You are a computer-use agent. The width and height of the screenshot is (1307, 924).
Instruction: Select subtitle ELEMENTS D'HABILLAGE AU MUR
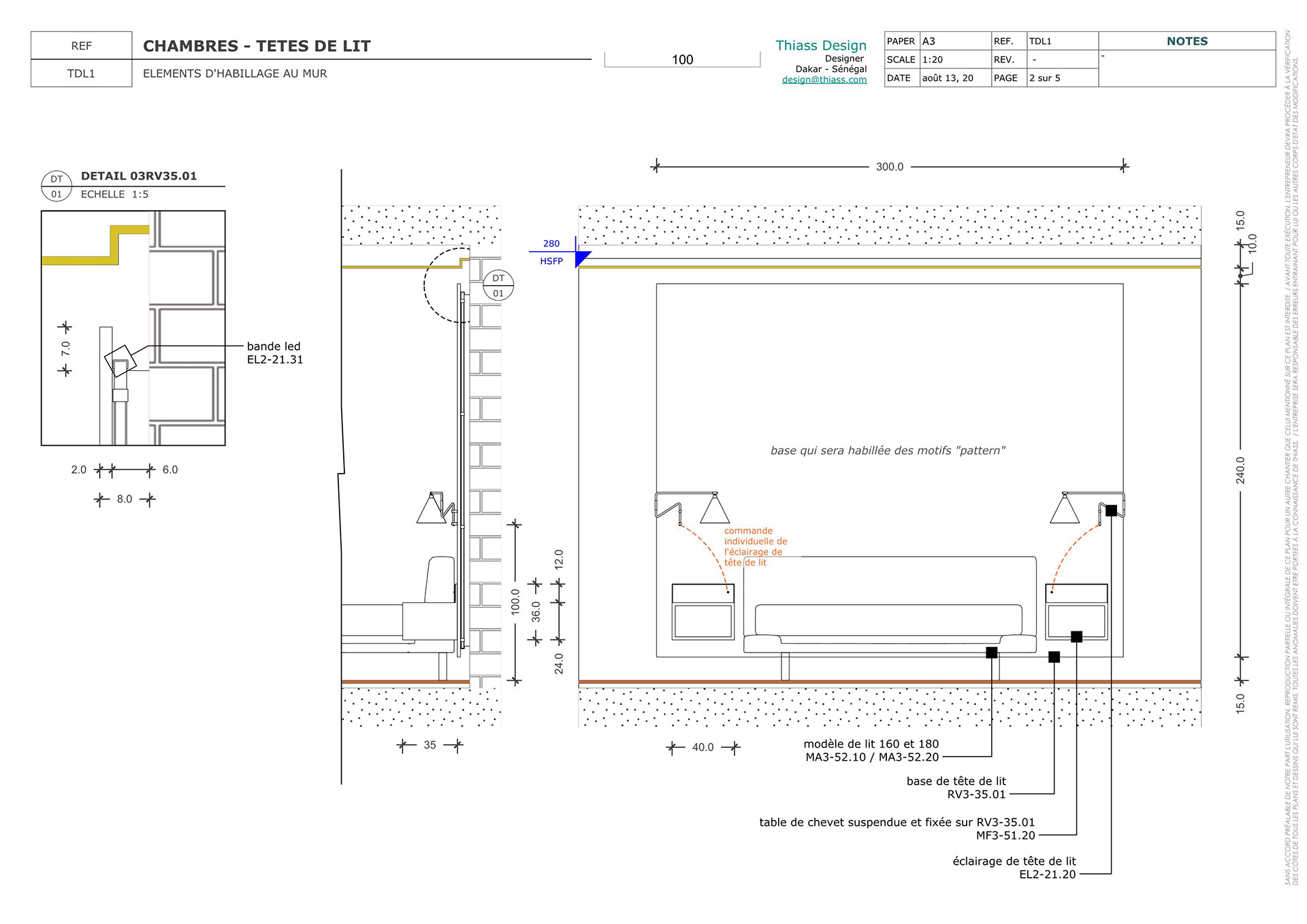pyautogui.click(x=235, y=73)
